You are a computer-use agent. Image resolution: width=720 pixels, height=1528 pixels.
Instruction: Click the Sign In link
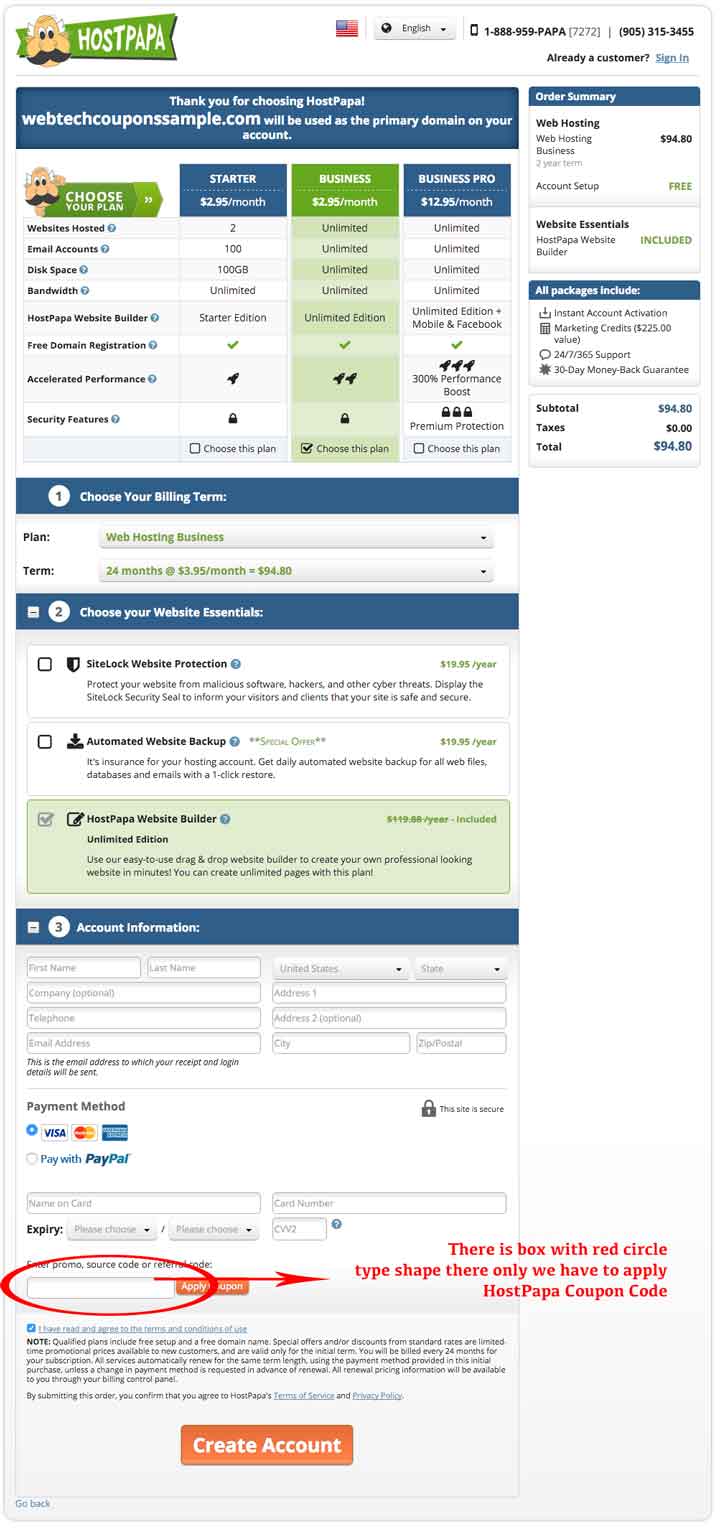pyautogui.click(x=672, y=58)
